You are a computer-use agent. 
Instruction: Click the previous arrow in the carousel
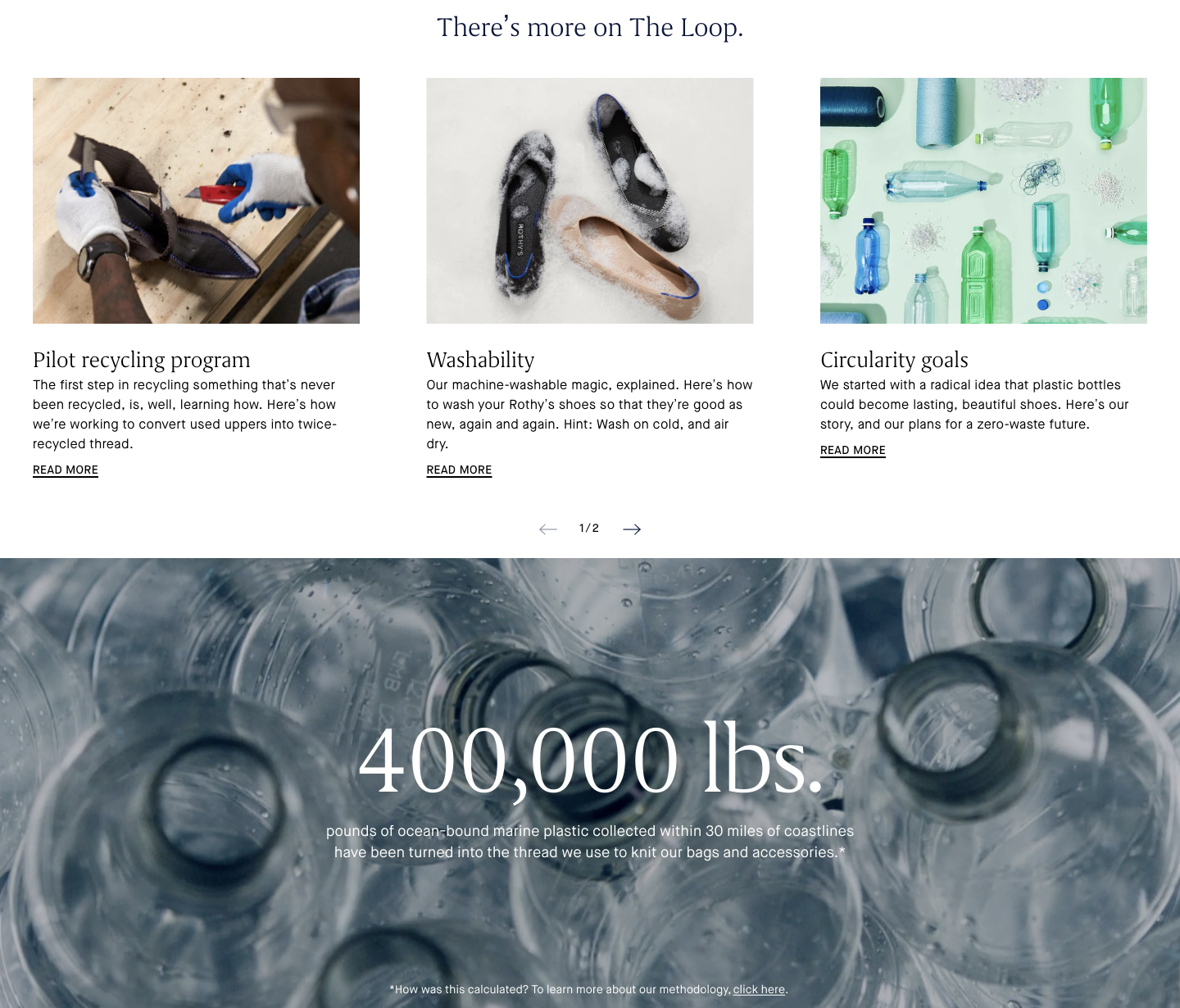tap(548, 529)
